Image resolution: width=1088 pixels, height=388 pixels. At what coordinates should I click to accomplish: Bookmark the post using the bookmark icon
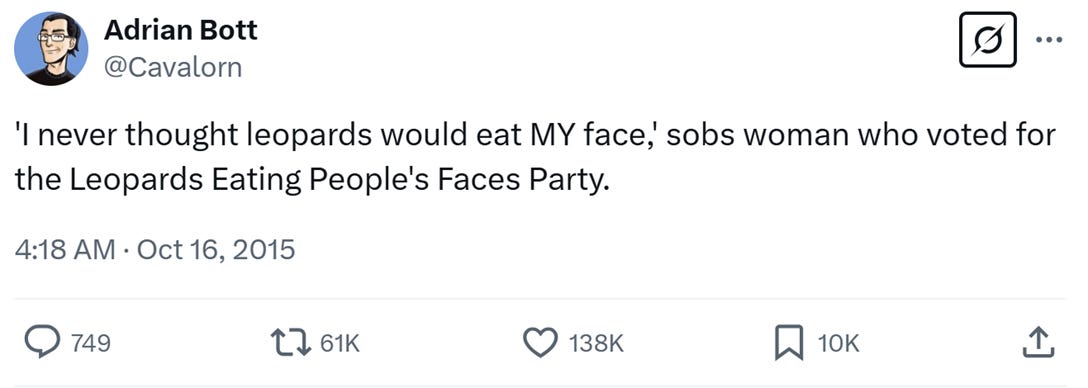(x=788, y=344)
